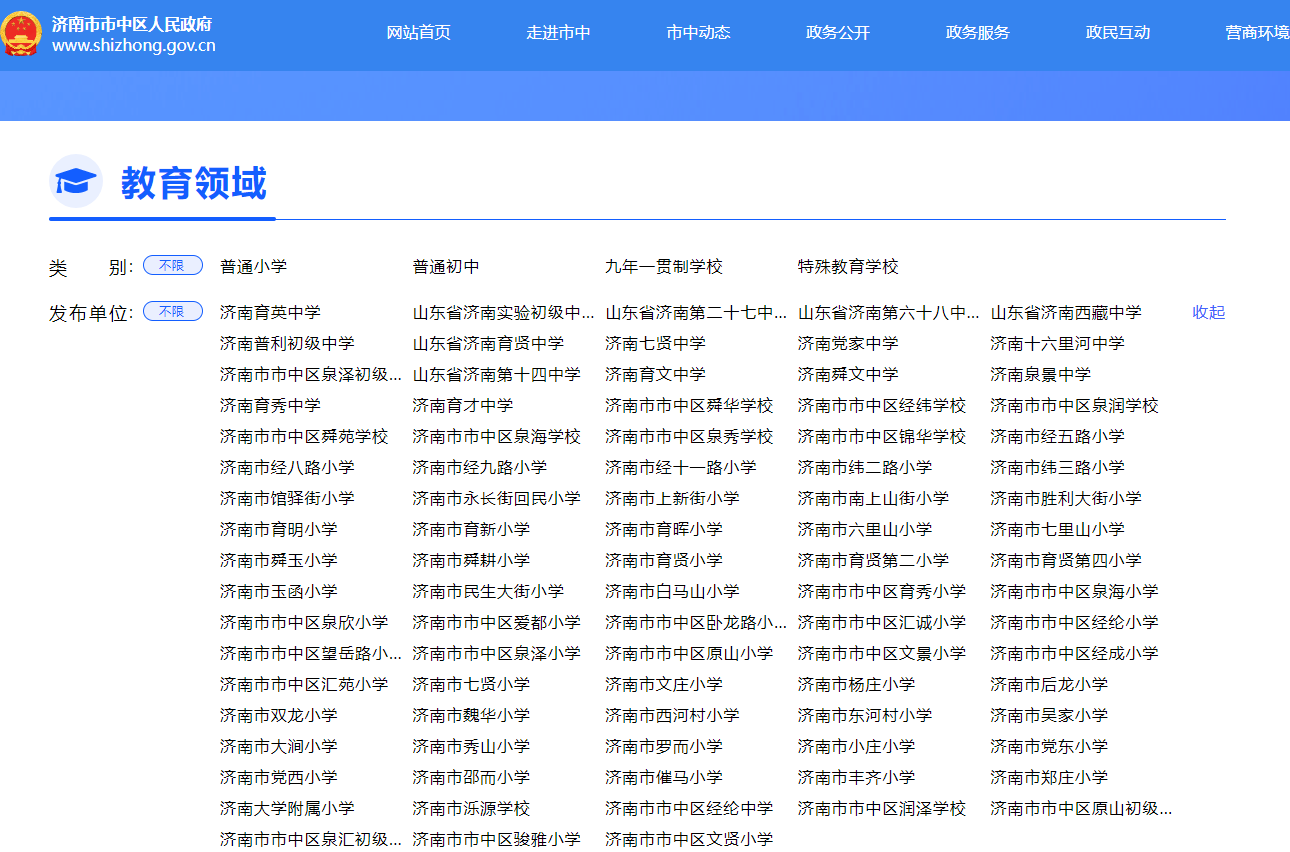The width and height of the screenshot is (1290, 852).
Task: Select 济南育英中学
Action: [x=270, y=312]
